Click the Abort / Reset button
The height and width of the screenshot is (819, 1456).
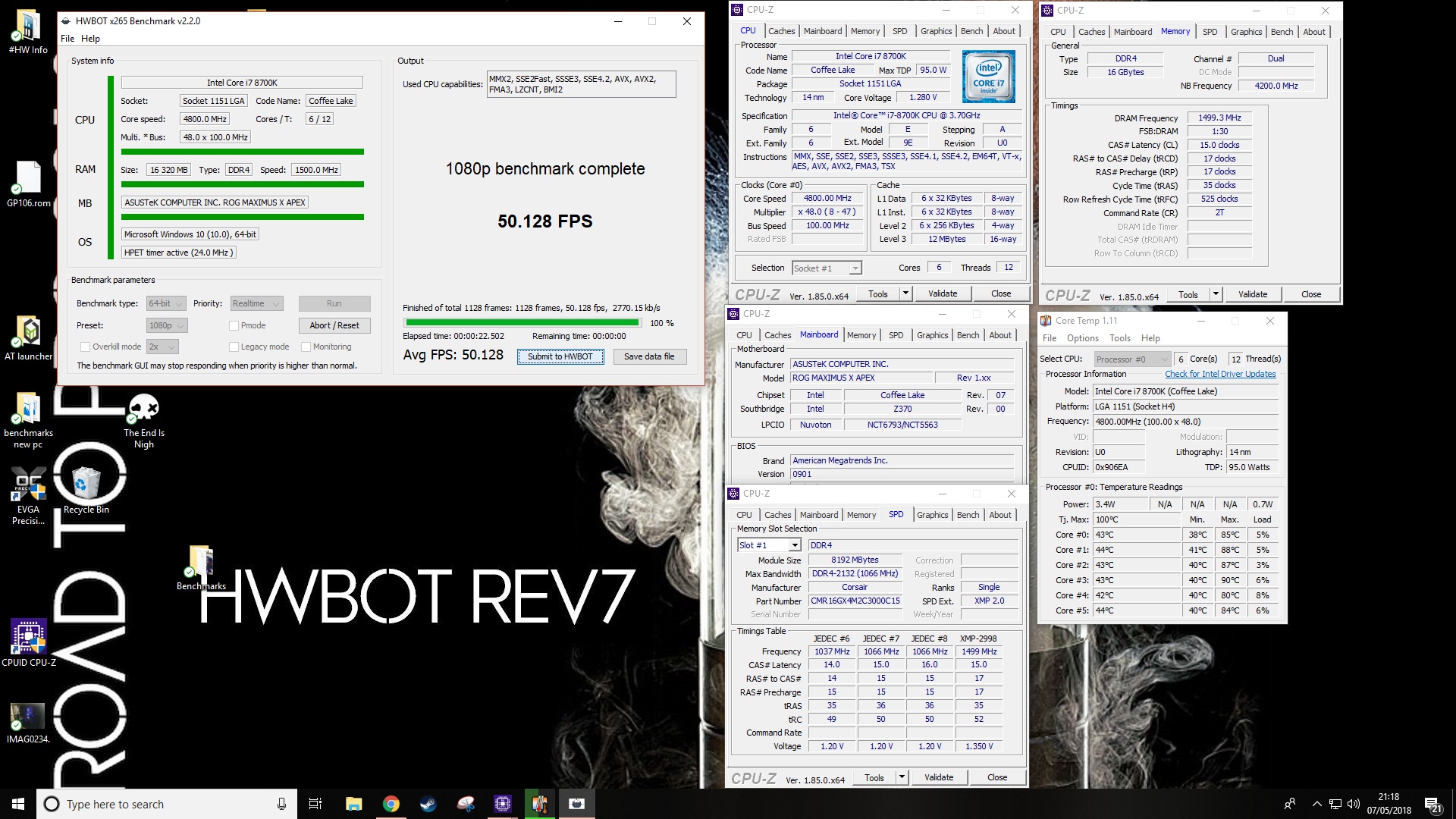334,325
